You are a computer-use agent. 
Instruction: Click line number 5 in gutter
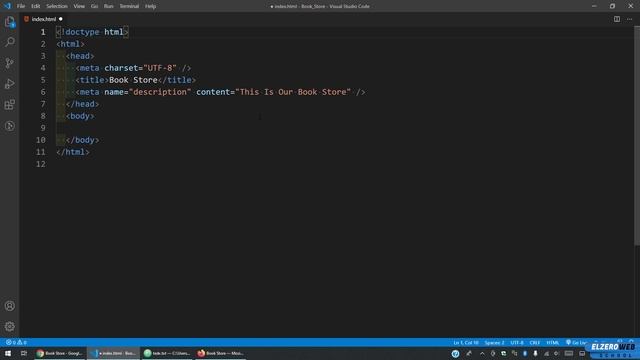click(x=43, y=80)
